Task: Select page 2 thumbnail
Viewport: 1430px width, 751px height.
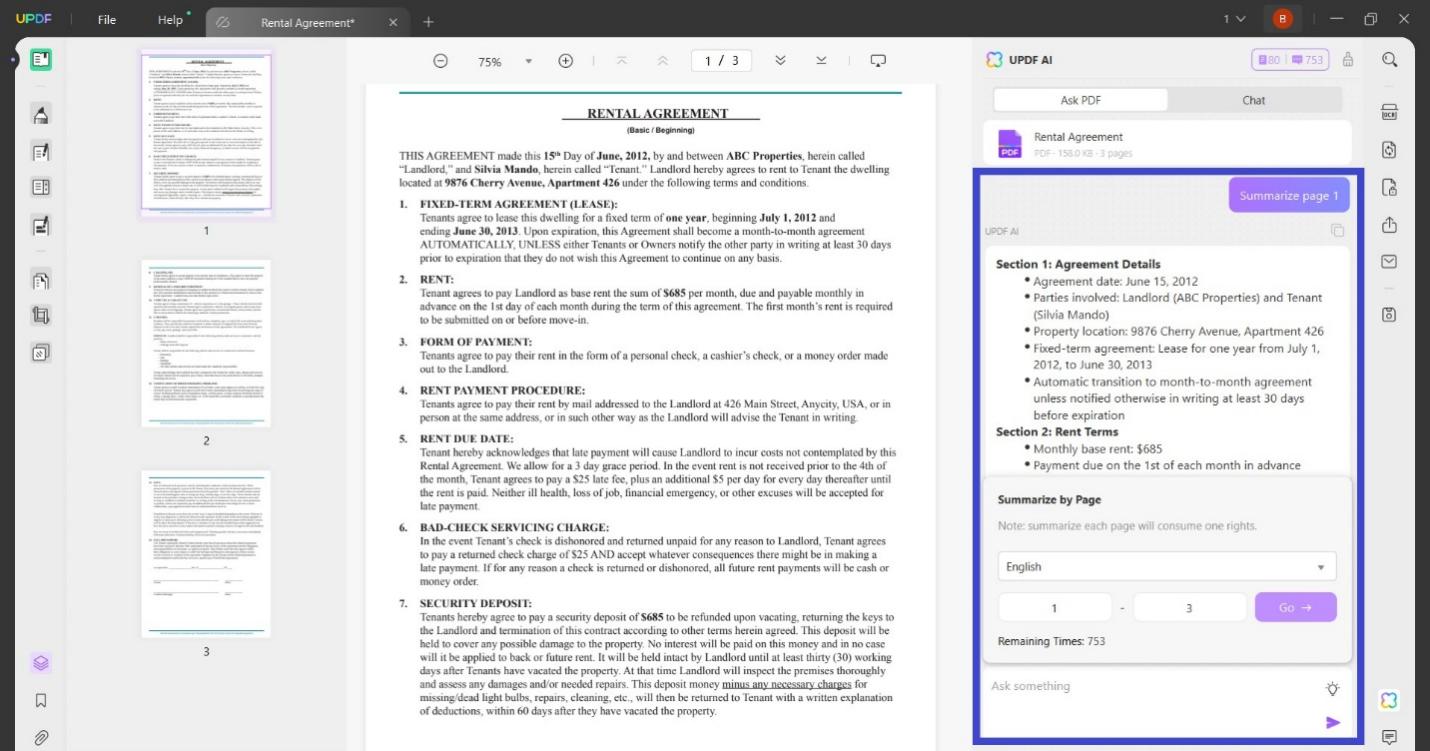Action: [x=206, y=343]
